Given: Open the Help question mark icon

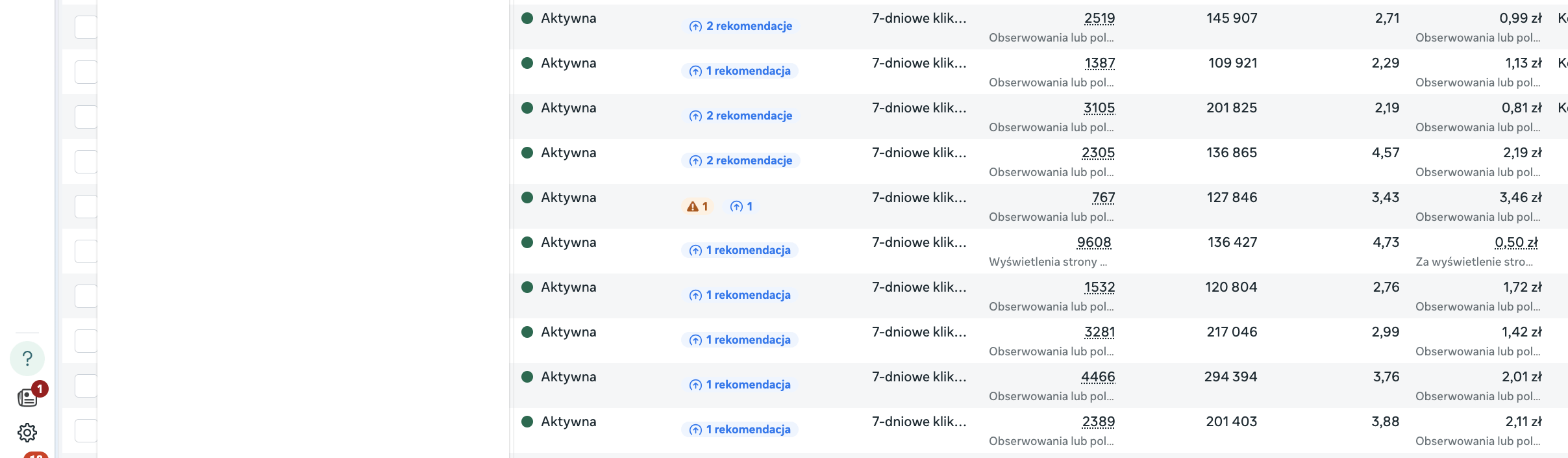Looking at the screenshot, I should [27, 359].
